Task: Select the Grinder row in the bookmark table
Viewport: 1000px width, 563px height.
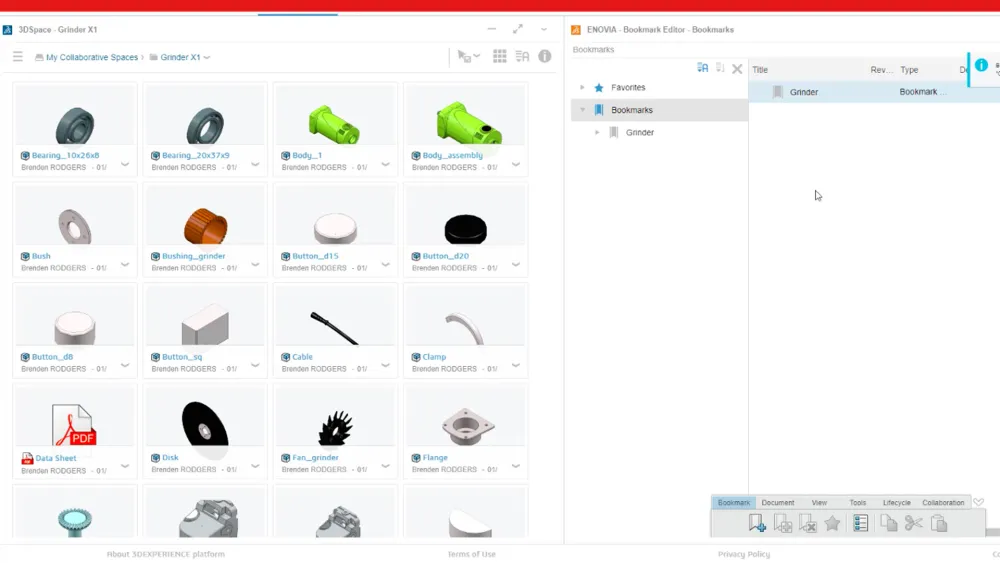Action: pos(874,92)
